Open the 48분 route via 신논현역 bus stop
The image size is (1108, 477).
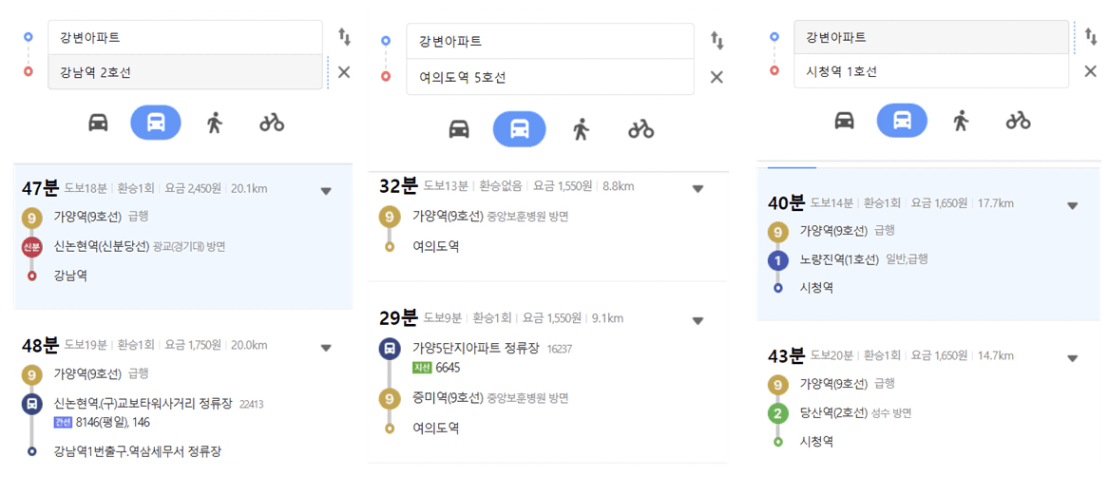[183, 394]
